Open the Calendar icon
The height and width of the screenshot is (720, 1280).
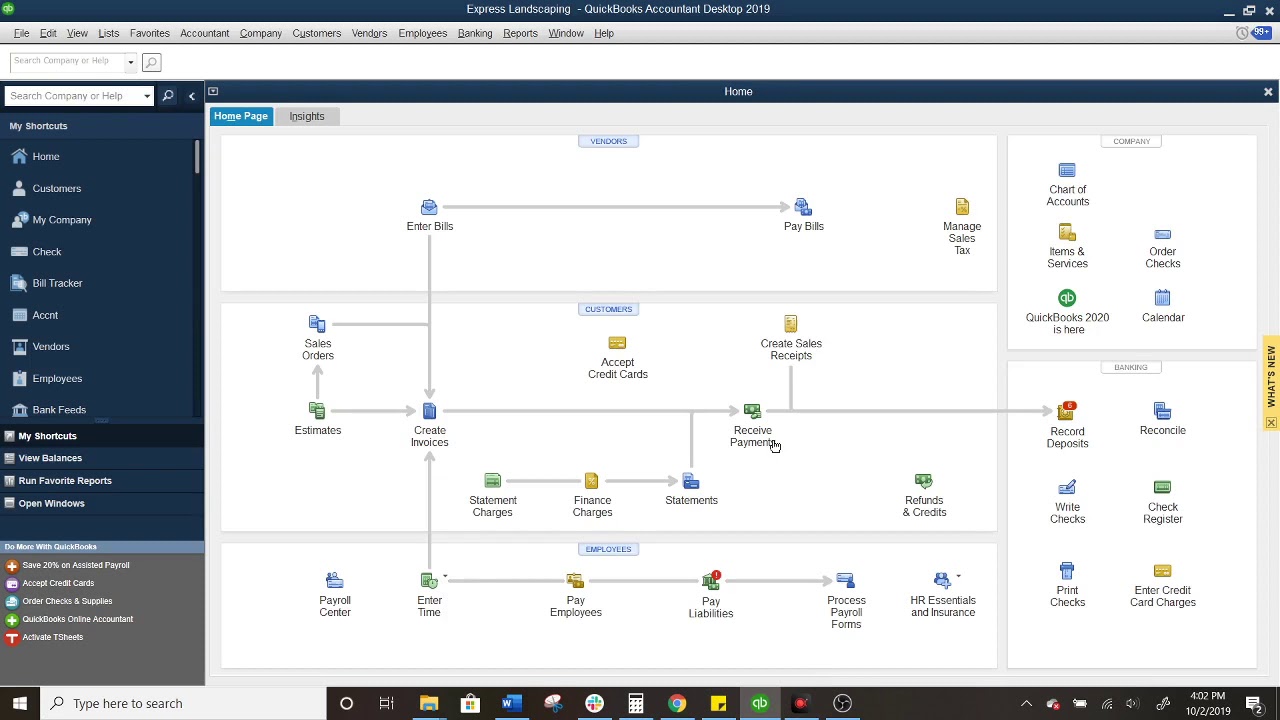tap(1162, 298)
